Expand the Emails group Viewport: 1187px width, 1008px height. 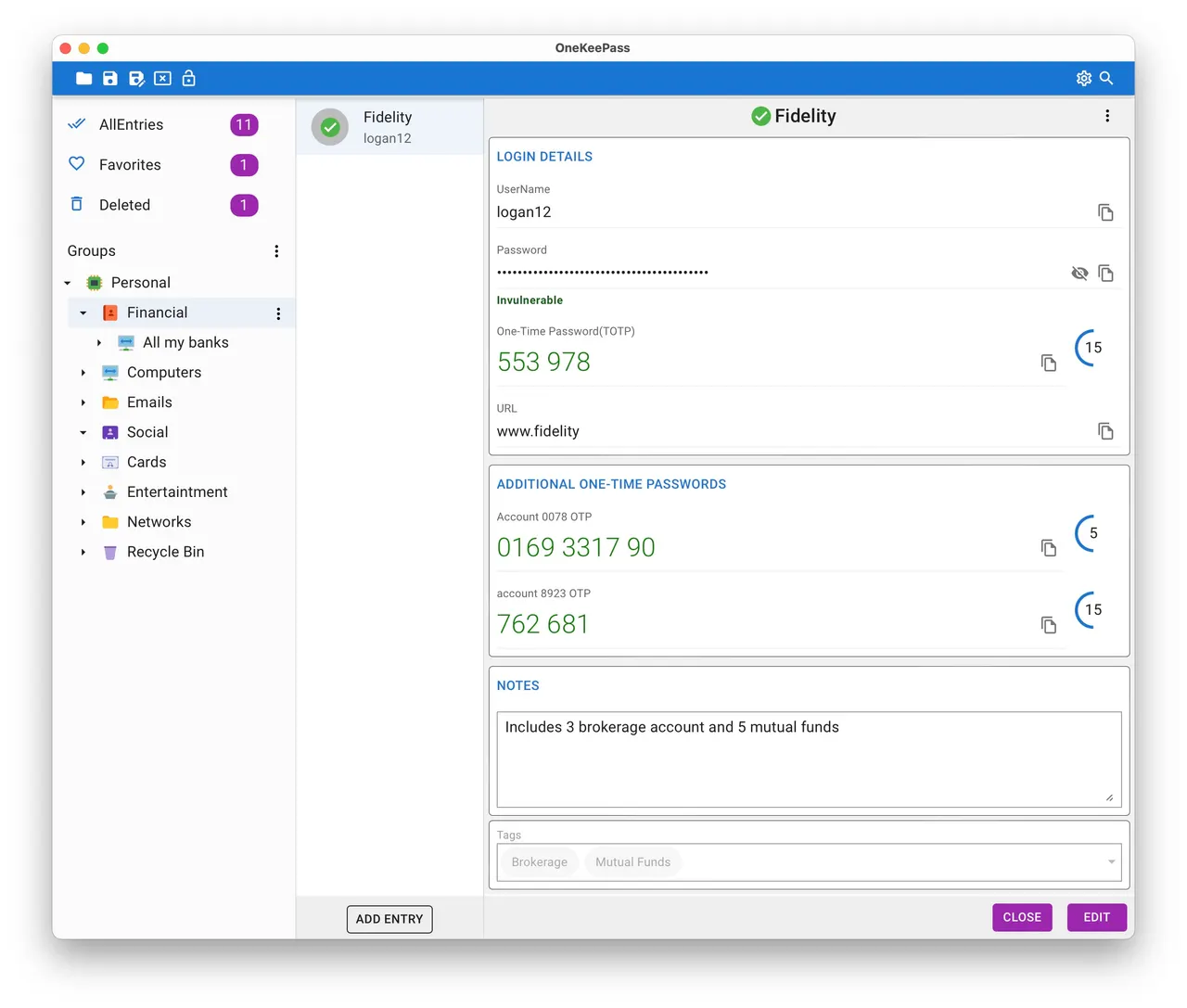point(83,402)
